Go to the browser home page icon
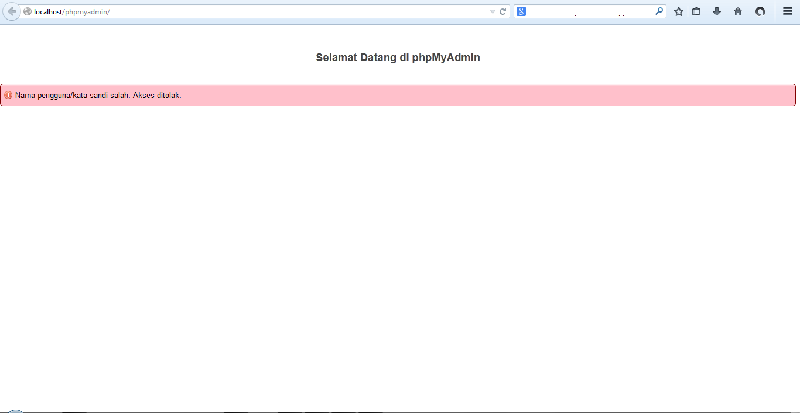The height and width of the screenshot is (413, 800). point(738,11)
